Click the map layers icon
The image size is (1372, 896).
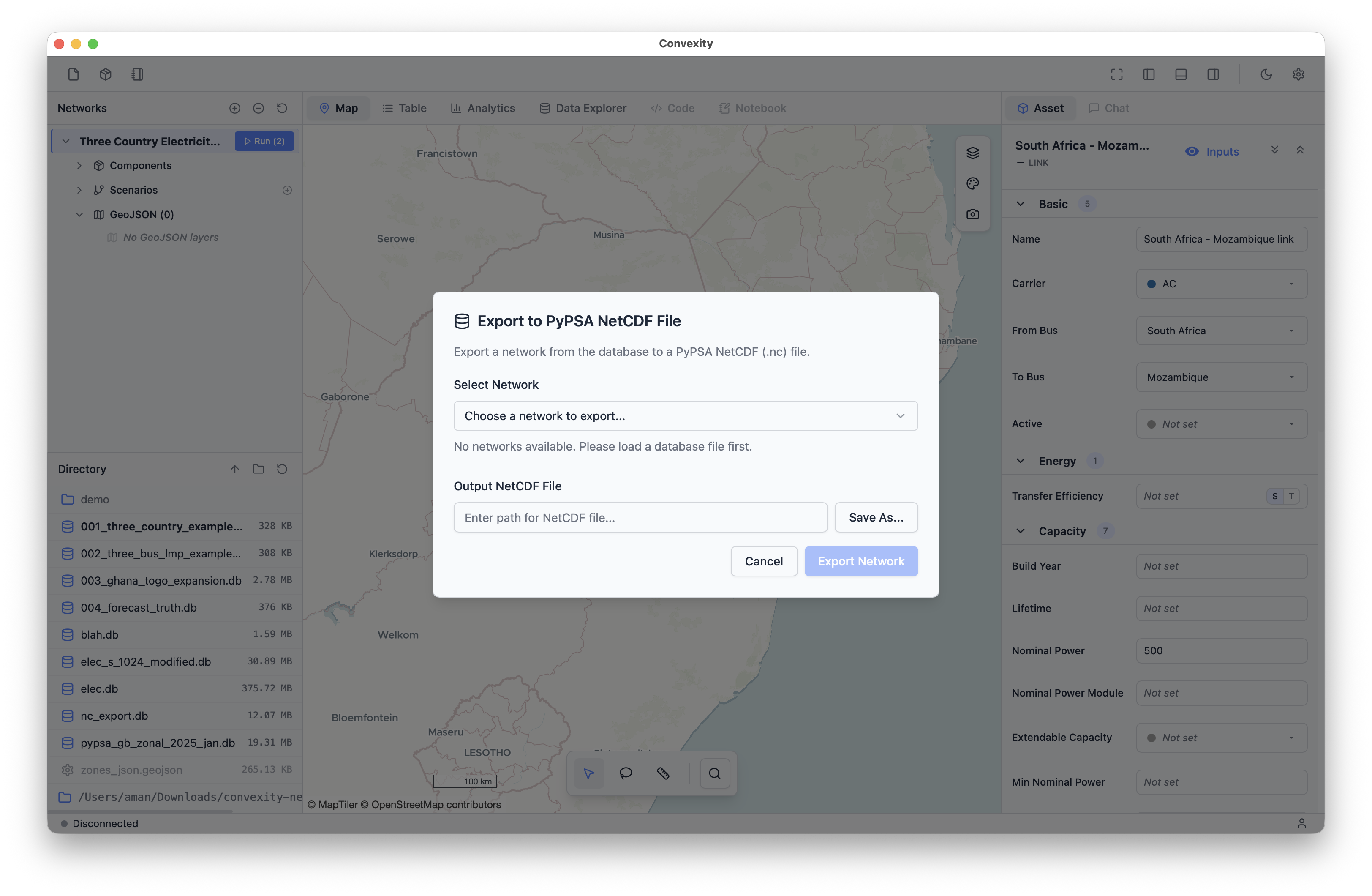972,153
